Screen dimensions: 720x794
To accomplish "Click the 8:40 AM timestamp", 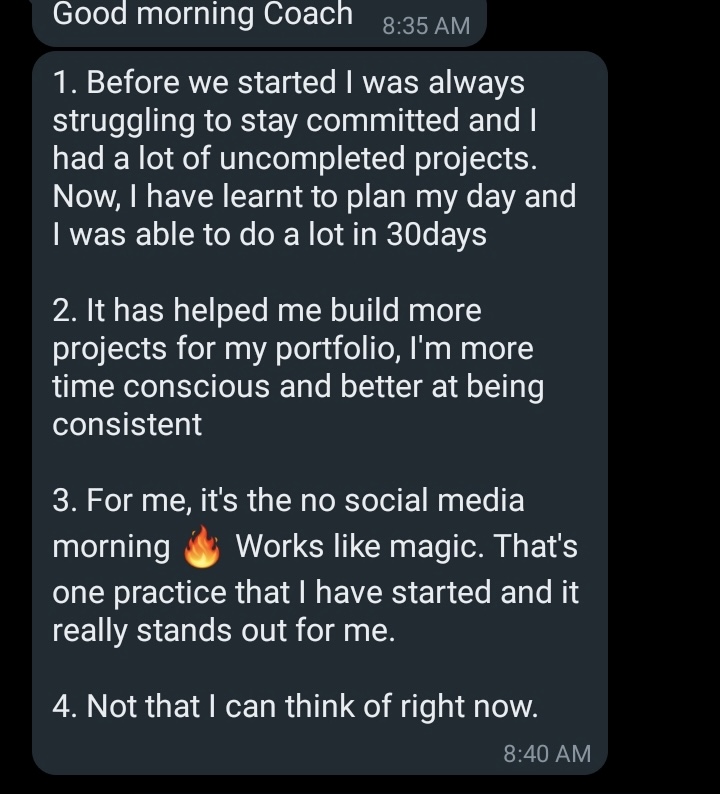I will [x=547, y=752].
